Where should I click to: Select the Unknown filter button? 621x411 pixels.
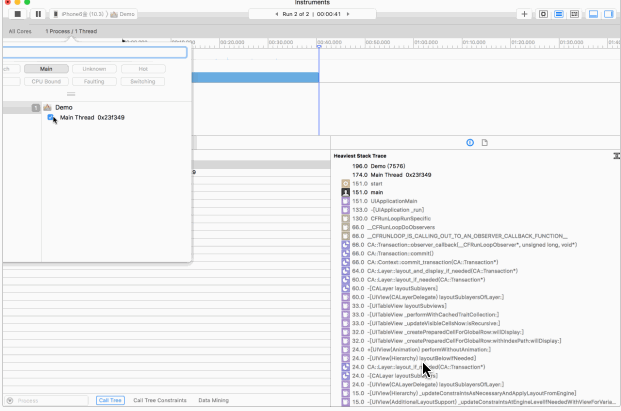[x=94, y=69]
